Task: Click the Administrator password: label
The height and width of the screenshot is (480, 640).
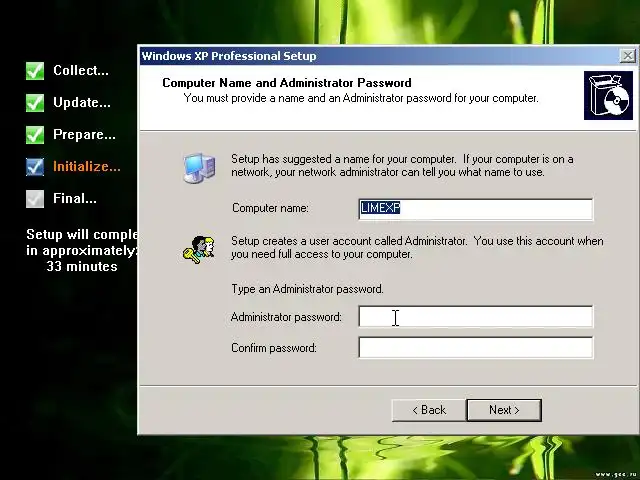Action: pyautogui.click(x=286, y=317)
